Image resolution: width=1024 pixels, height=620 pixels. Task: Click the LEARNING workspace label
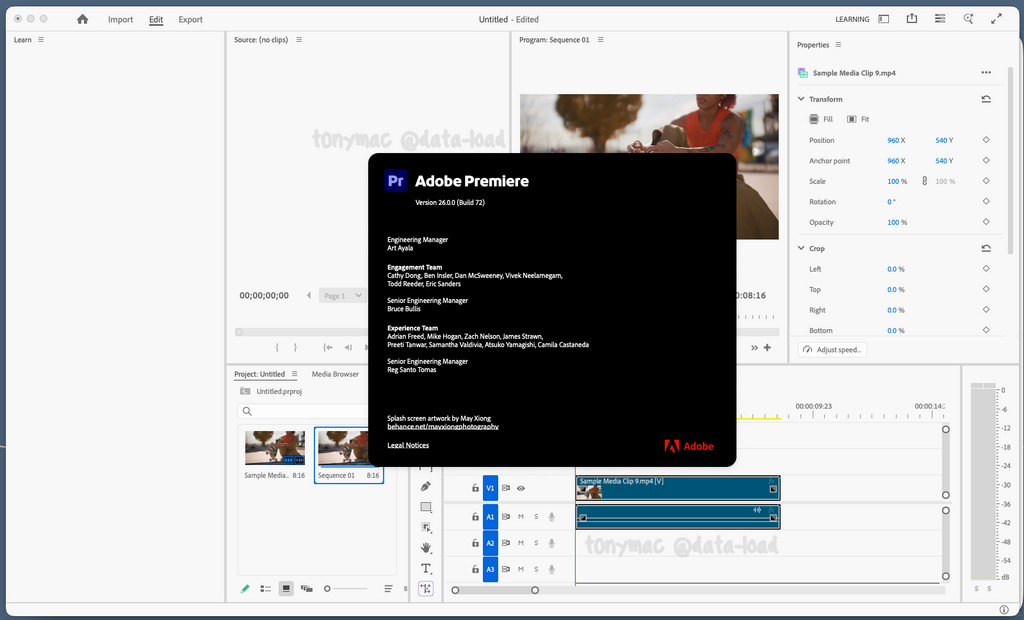(x=852, y=20)
